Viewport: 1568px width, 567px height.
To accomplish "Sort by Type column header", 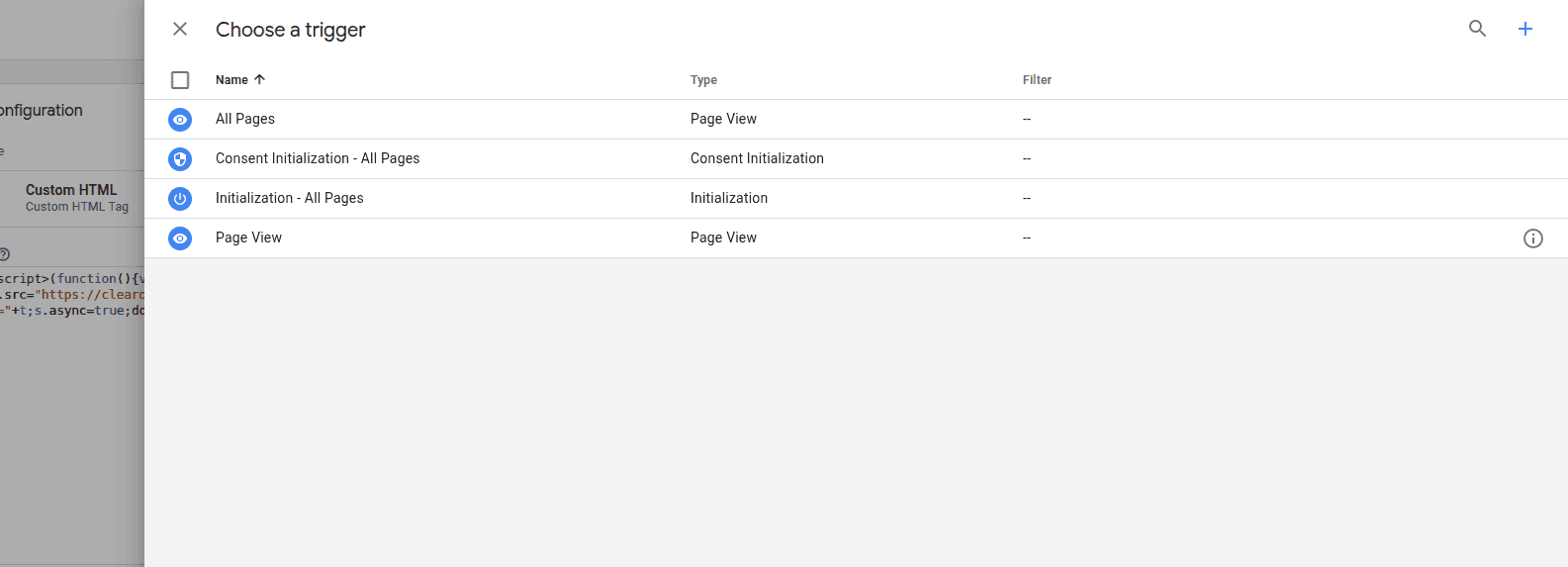I will click(x=703, y=80).
